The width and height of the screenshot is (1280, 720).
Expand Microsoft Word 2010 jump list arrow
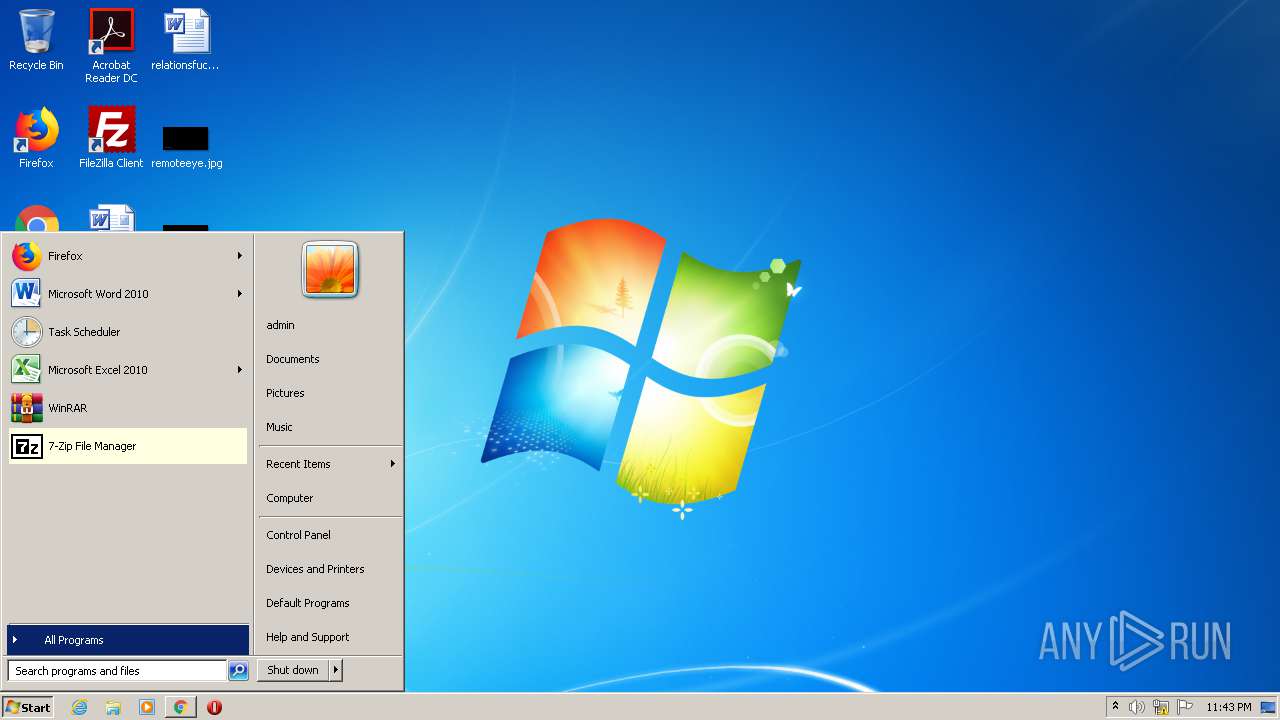(x=240, y=294)
